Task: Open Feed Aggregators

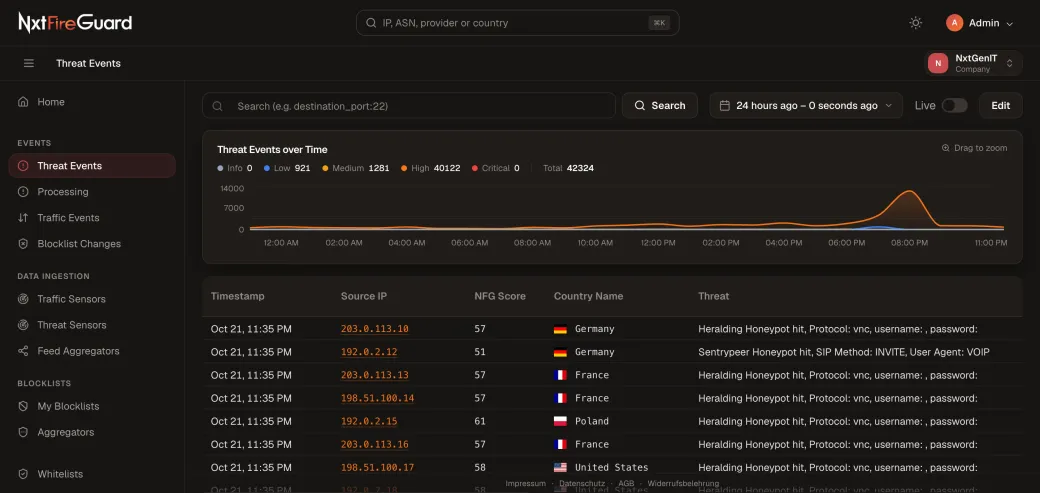Action: tap(92, 350)
